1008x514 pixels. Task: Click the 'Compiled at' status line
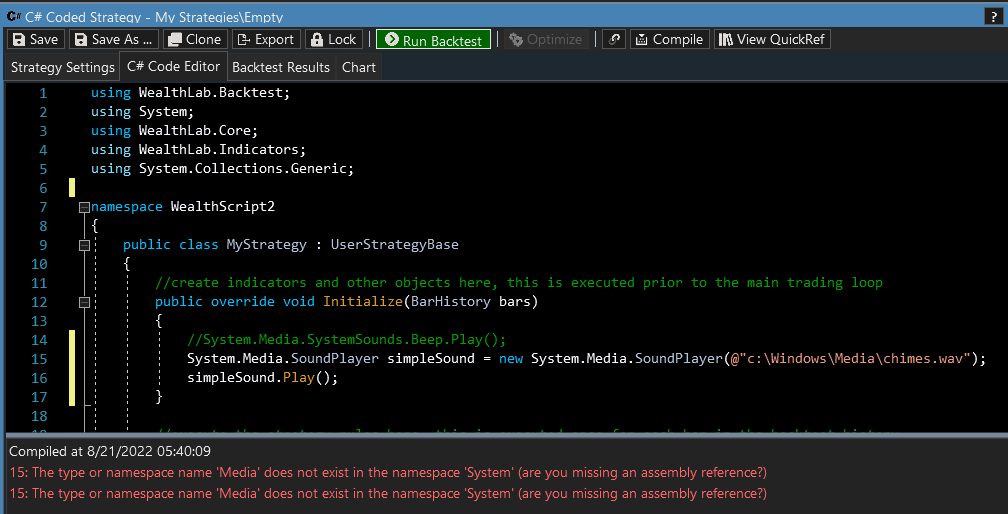pos(110,451)
